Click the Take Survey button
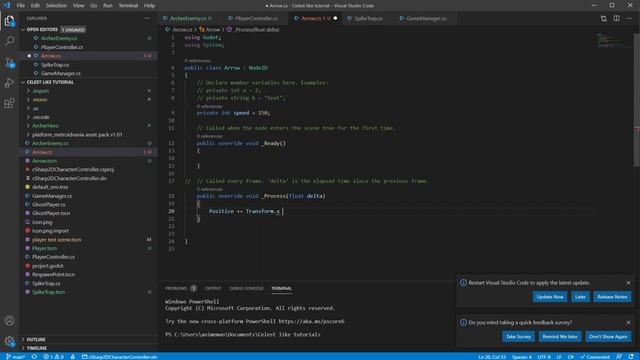 coord(518,337)
